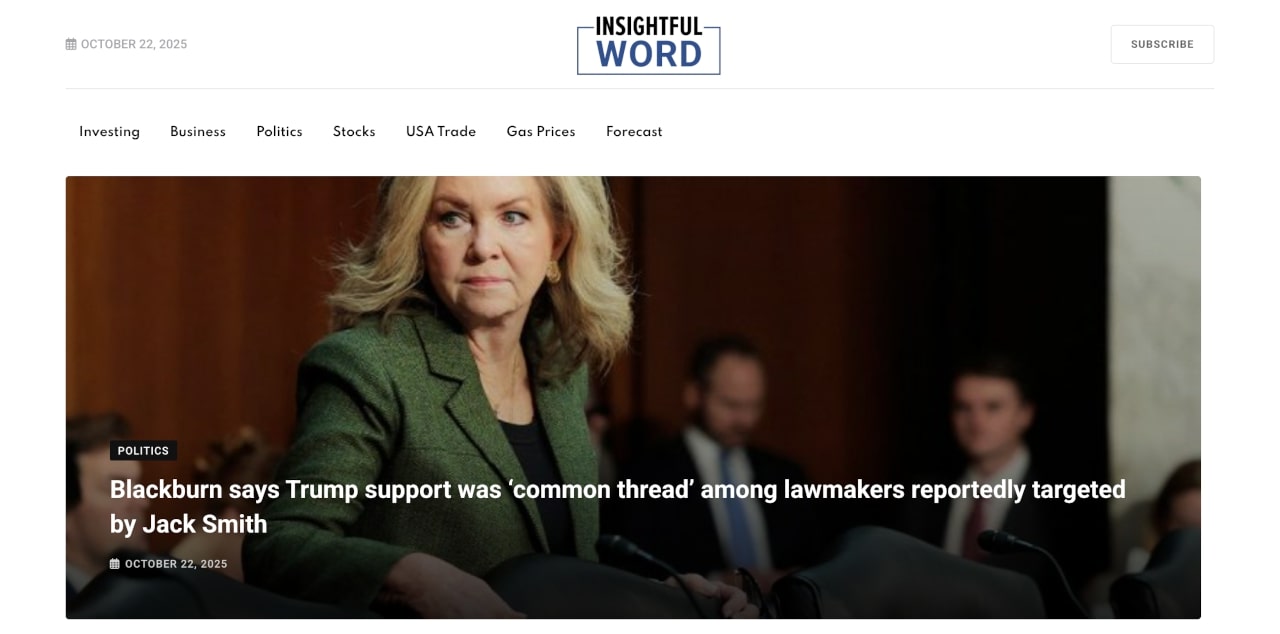The height and width of the screenshot is (634, 1280).
Task: Click the POLITICS category tag on the article
Action: coord(143,451)
